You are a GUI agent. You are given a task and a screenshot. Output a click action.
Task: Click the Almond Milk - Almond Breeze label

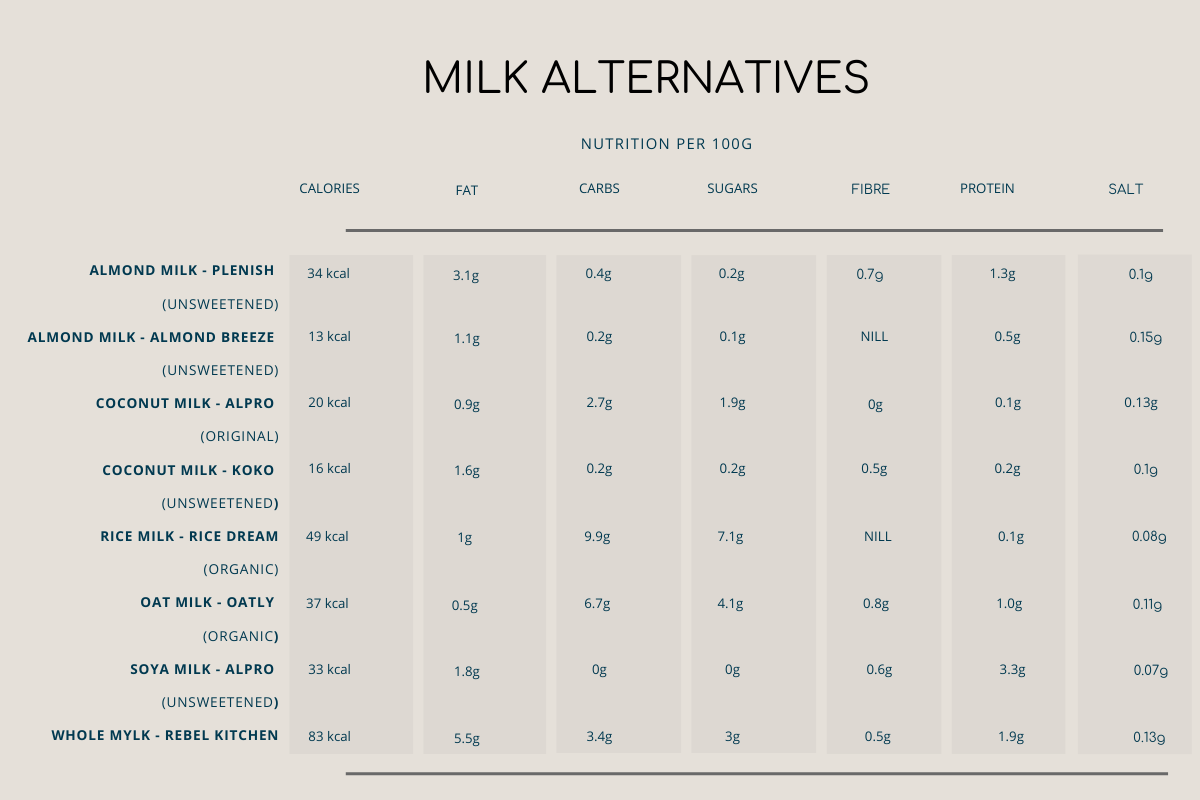tap(151, 337)
